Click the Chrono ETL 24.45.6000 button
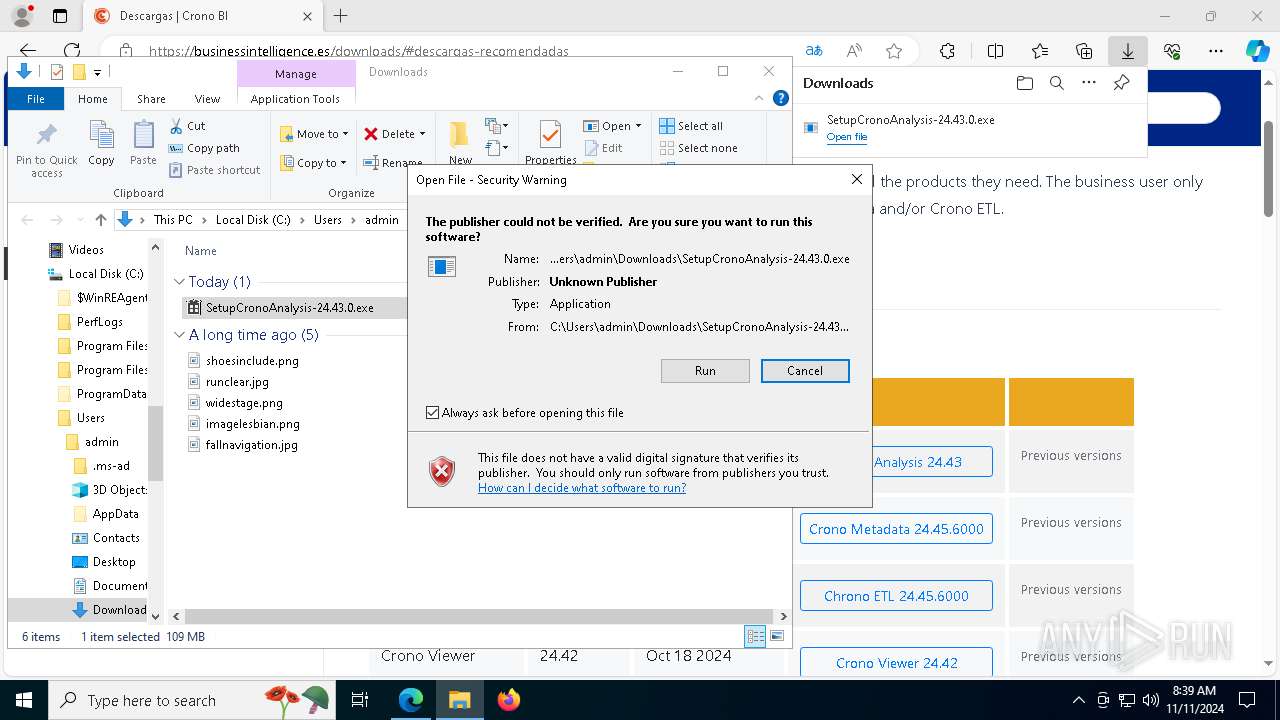Image resolution: width=1280 pixels, height=720 pixels. coord(896,596)
